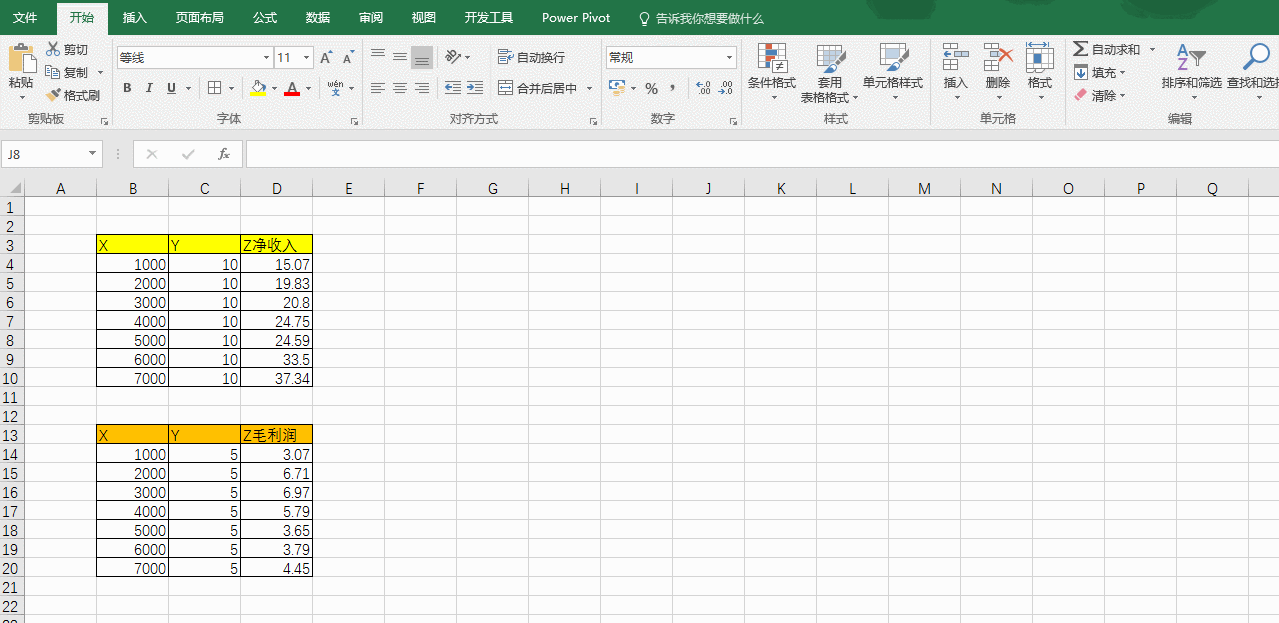Click the decrease decimal icon

point(726,88)
